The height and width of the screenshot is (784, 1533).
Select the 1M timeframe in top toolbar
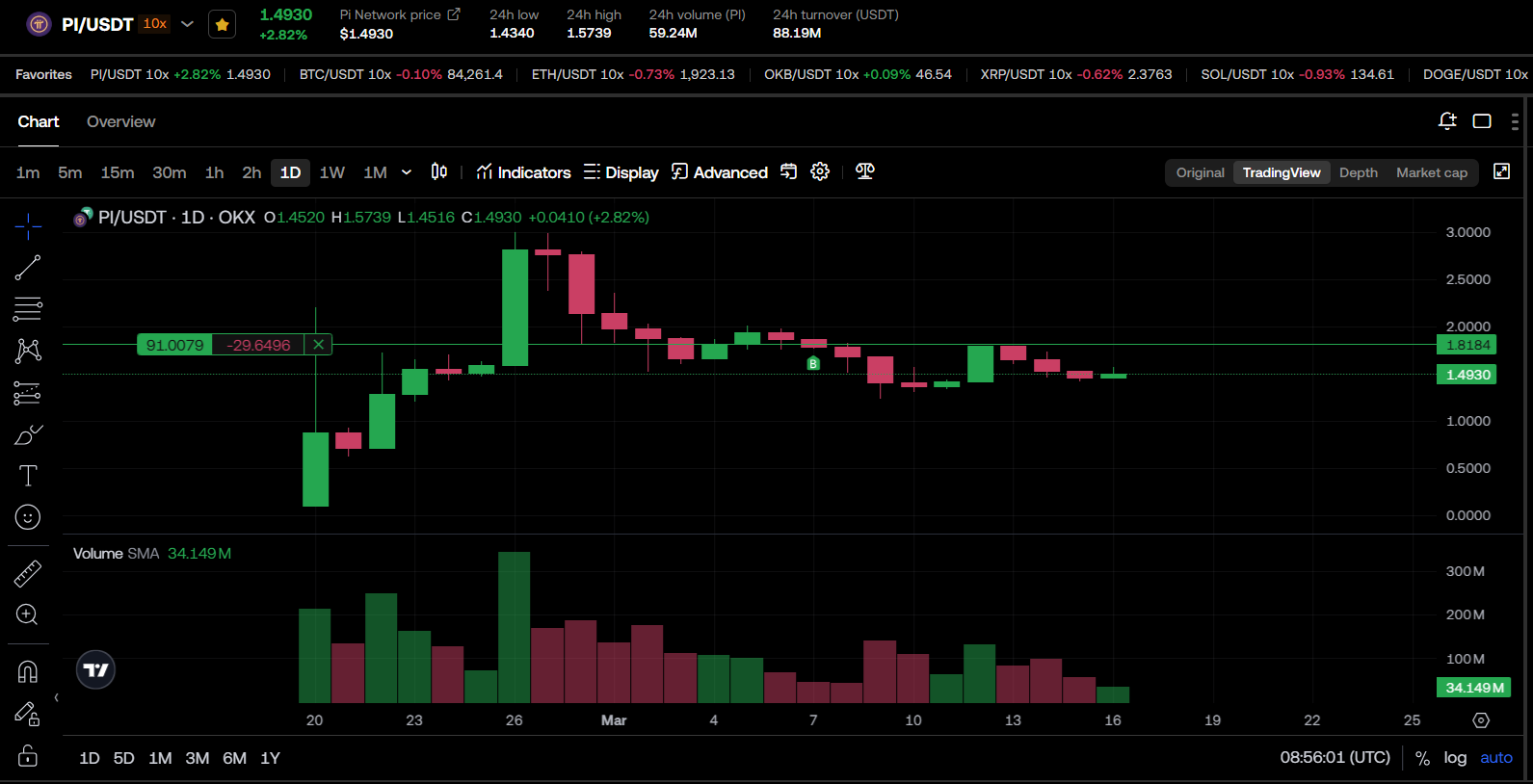tap(375, 172)
